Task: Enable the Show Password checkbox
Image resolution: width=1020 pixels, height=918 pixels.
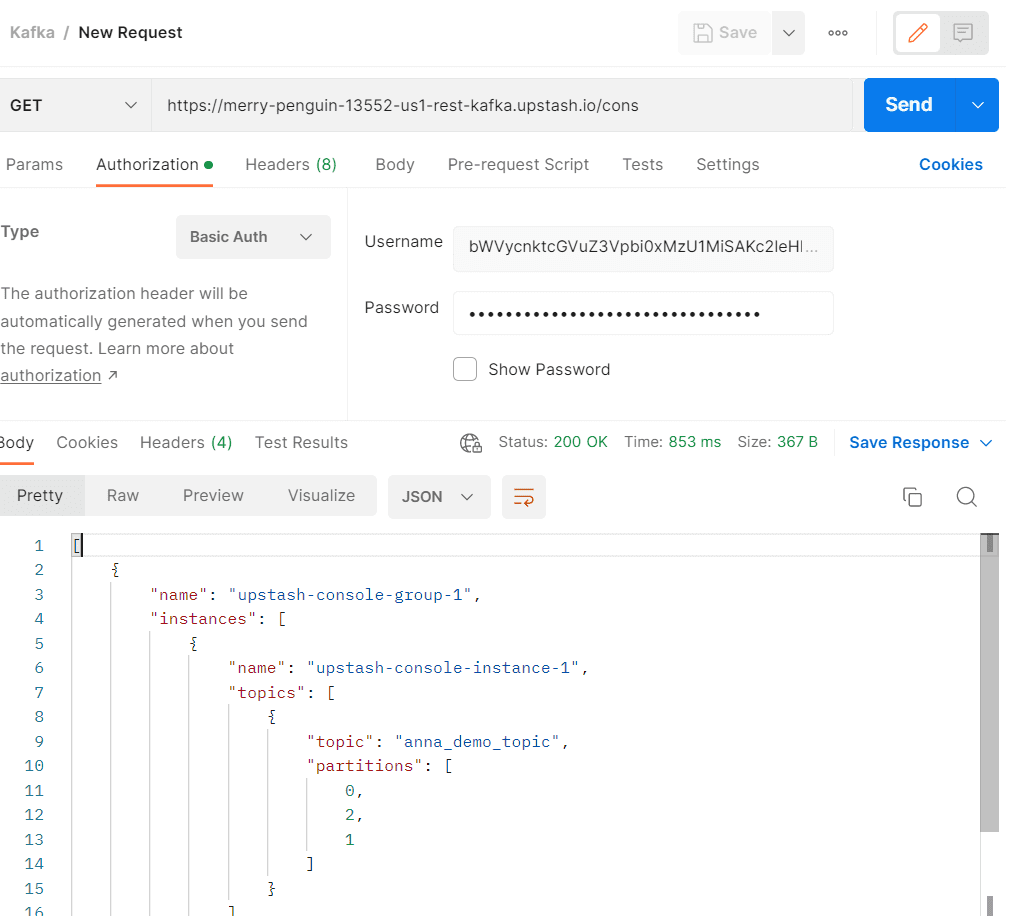Action: [465, 369]
